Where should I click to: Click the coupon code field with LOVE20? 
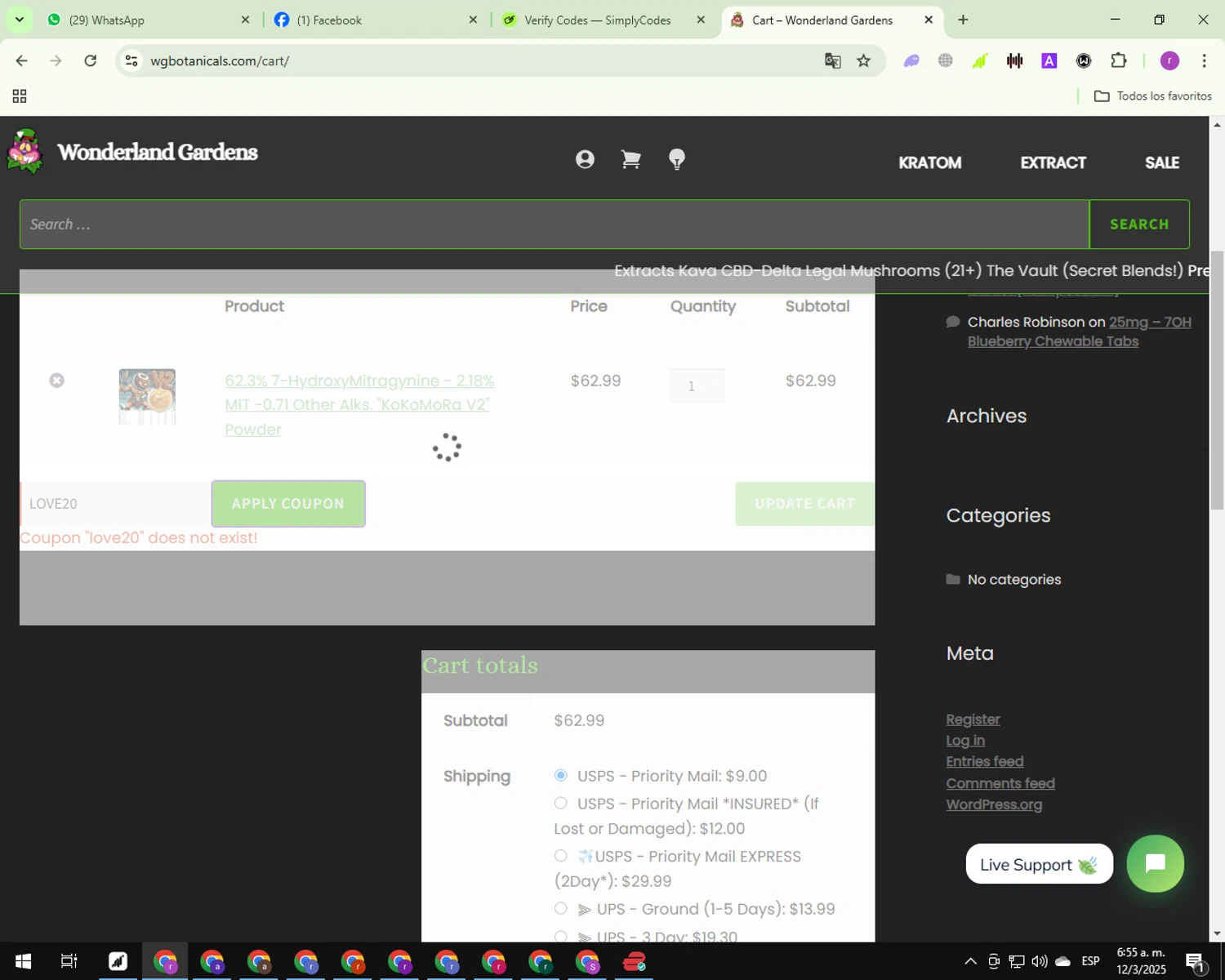tap(115, 504)
